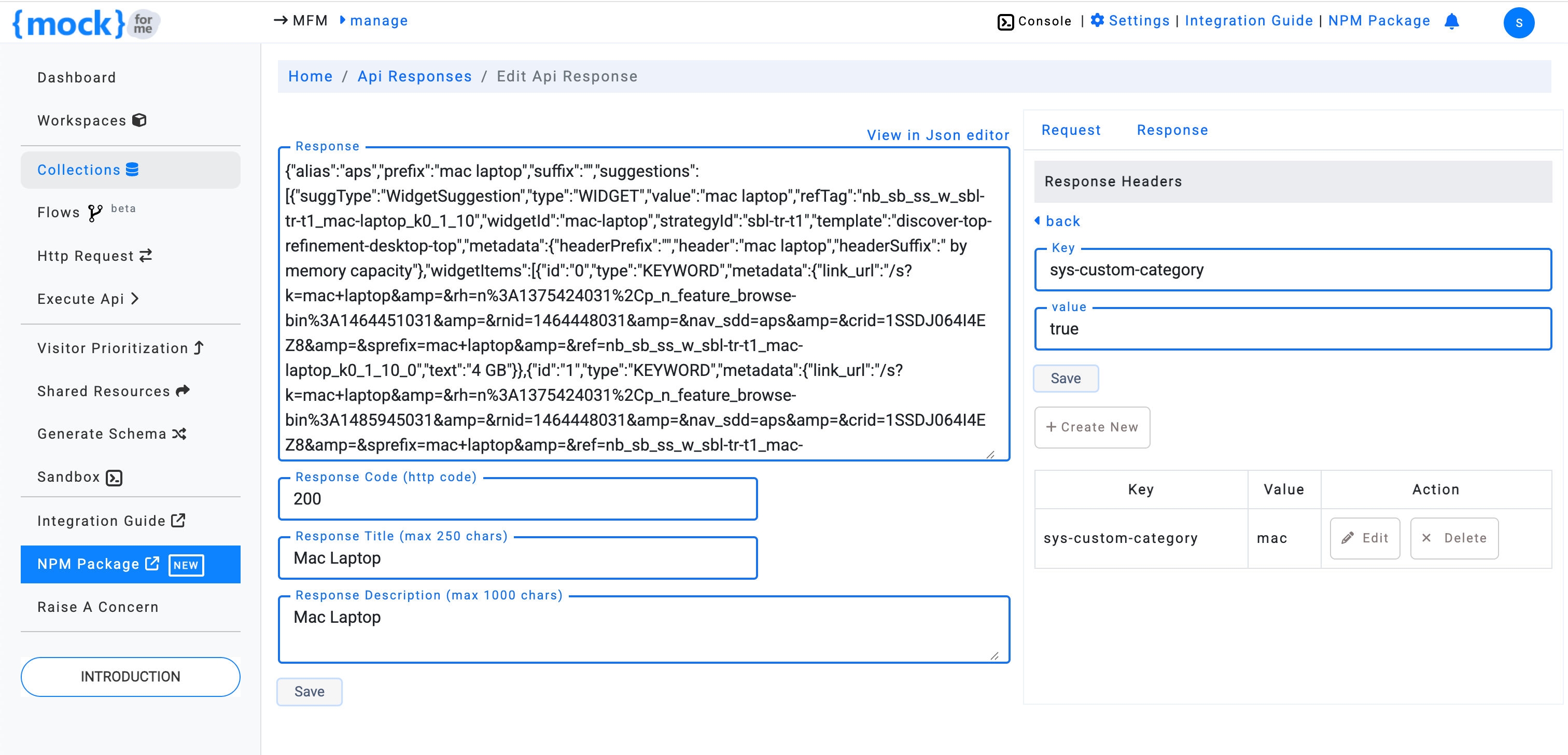
Task: Click the Http Request arrows icon
Action: [146, 255]
